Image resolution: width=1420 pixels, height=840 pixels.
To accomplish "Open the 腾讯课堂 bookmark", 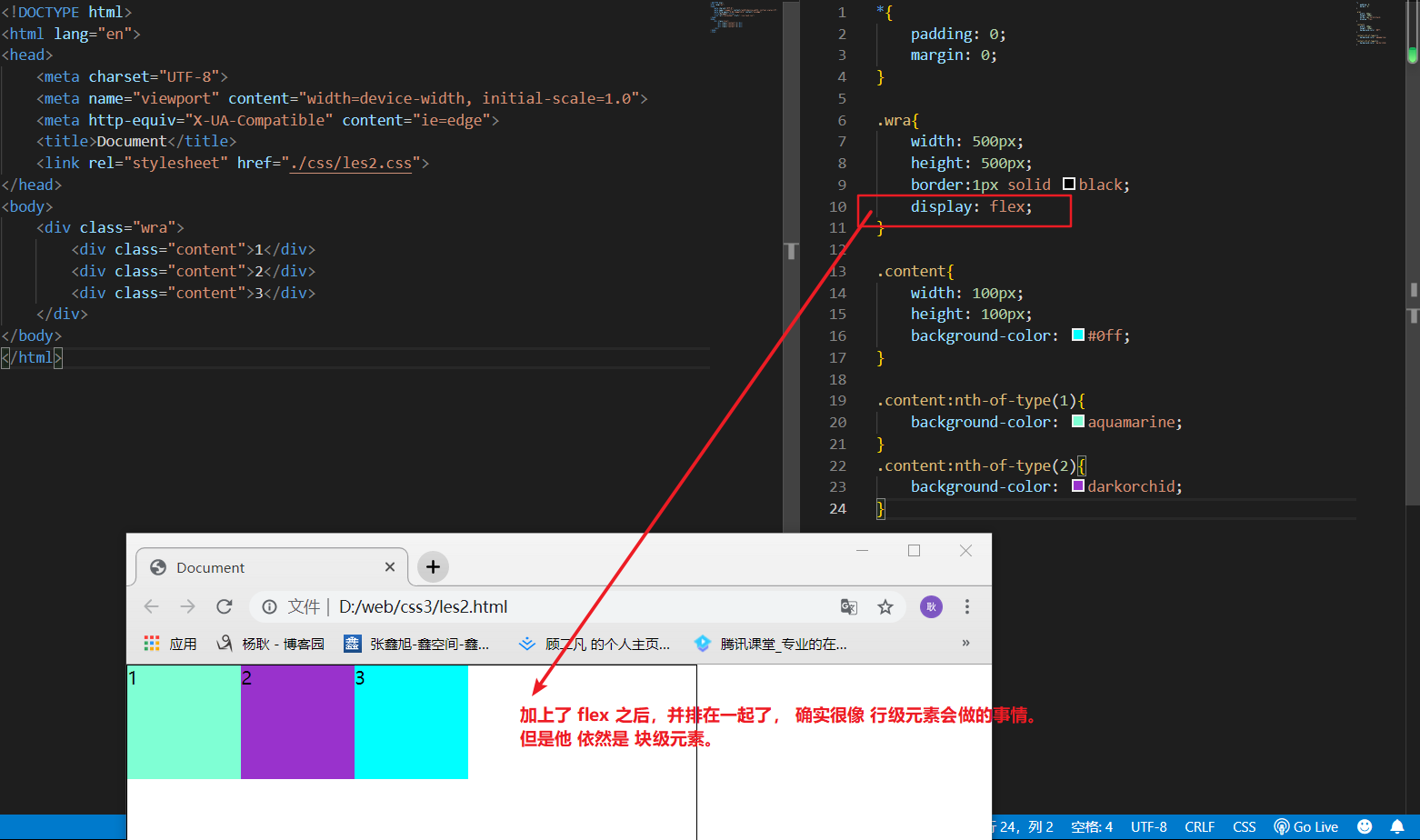I will coord(771,644).
